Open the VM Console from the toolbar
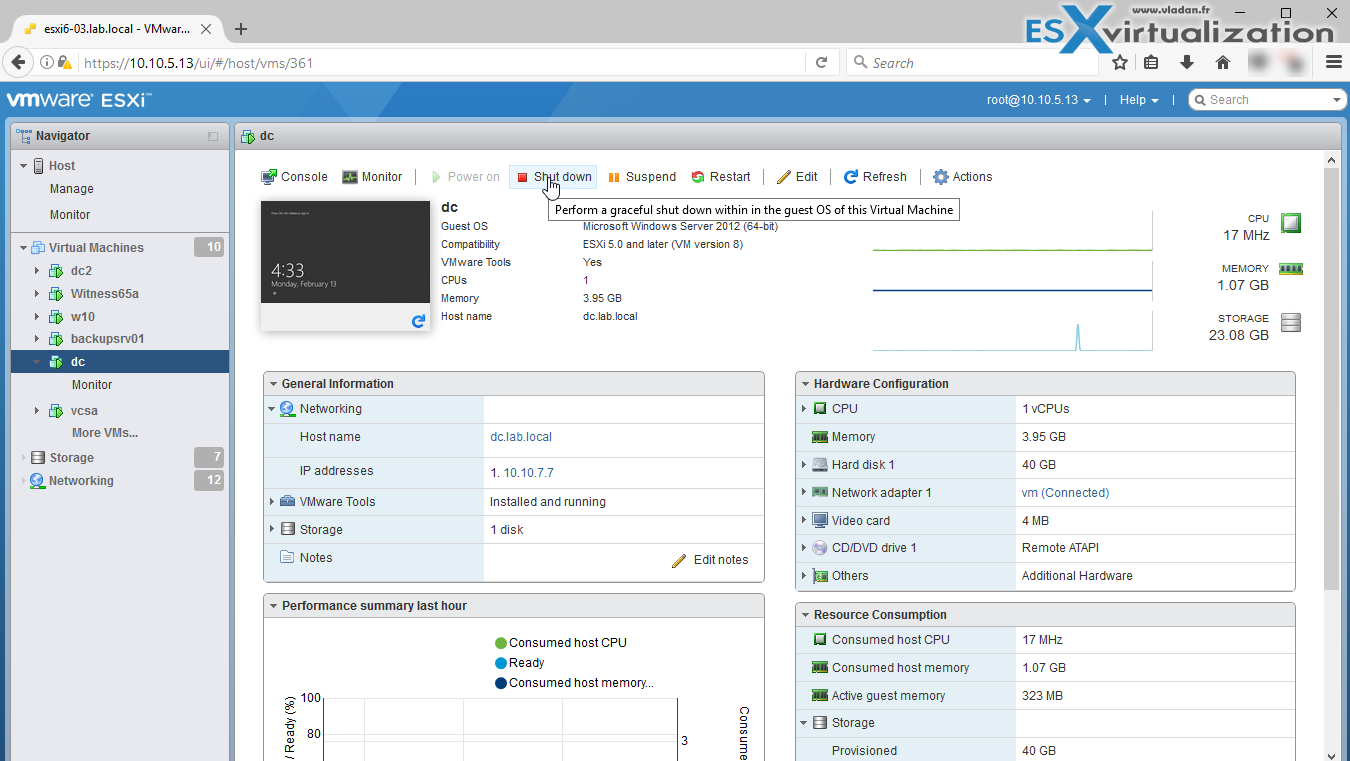Image resolution: width=1350 pixels, height=761 pixels. click(293, 176)
